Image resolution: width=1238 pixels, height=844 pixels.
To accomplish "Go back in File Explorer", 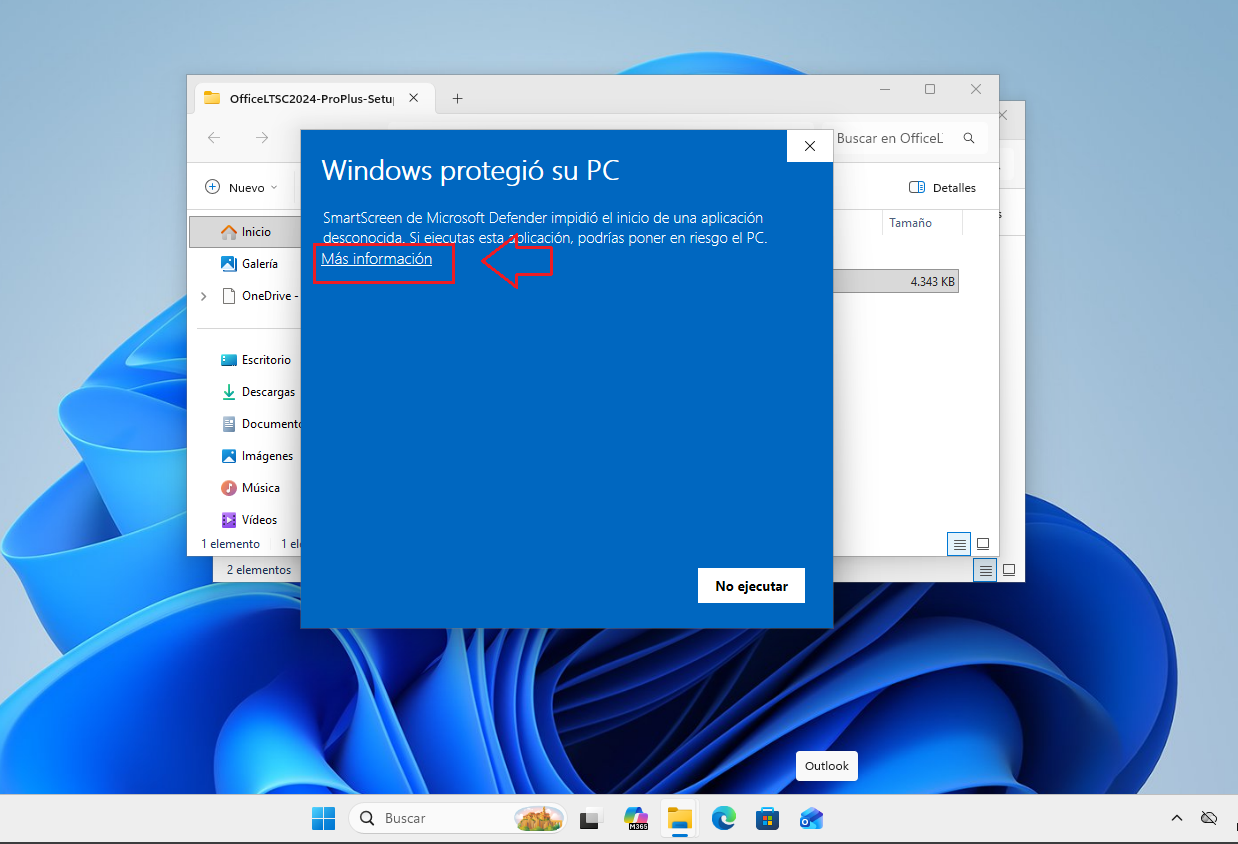I will click(214, 138).
